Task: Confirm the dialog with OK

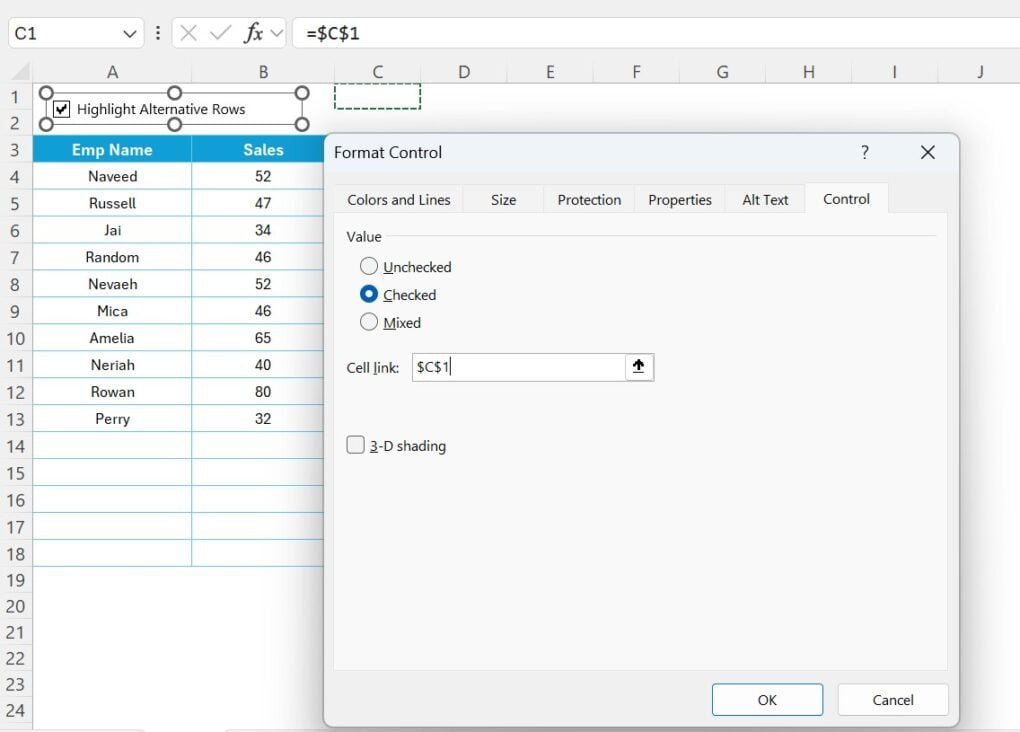Action: (x=767, y=699)
